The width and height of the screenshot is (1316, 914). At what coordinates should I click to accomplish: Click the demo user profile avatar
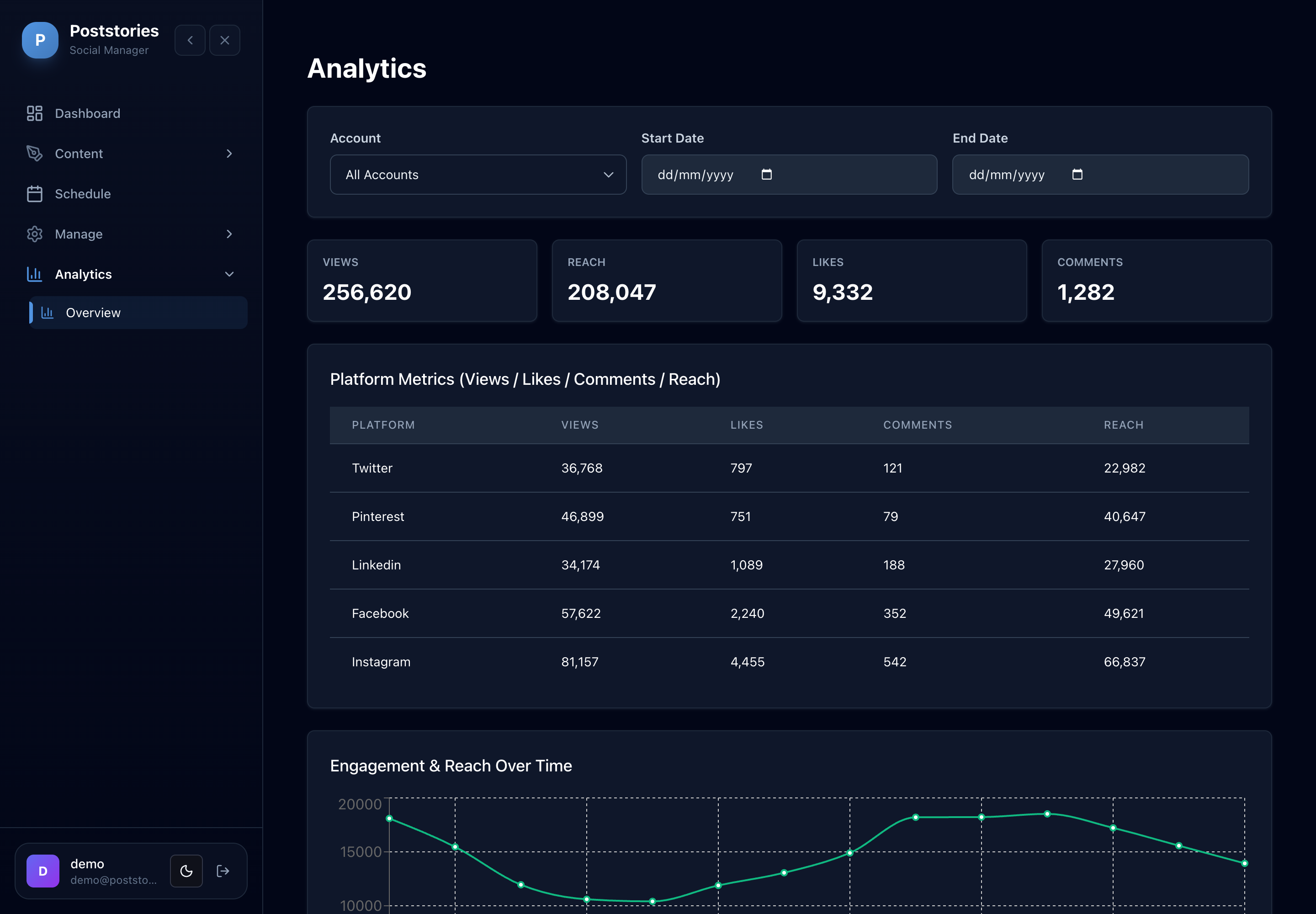43,871
